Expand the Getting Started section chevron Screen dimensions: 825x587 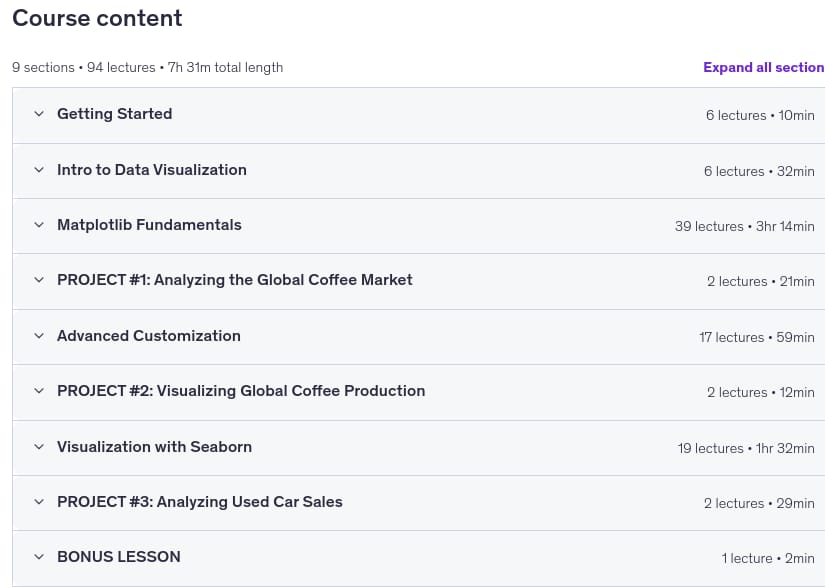tap(39, 114)
